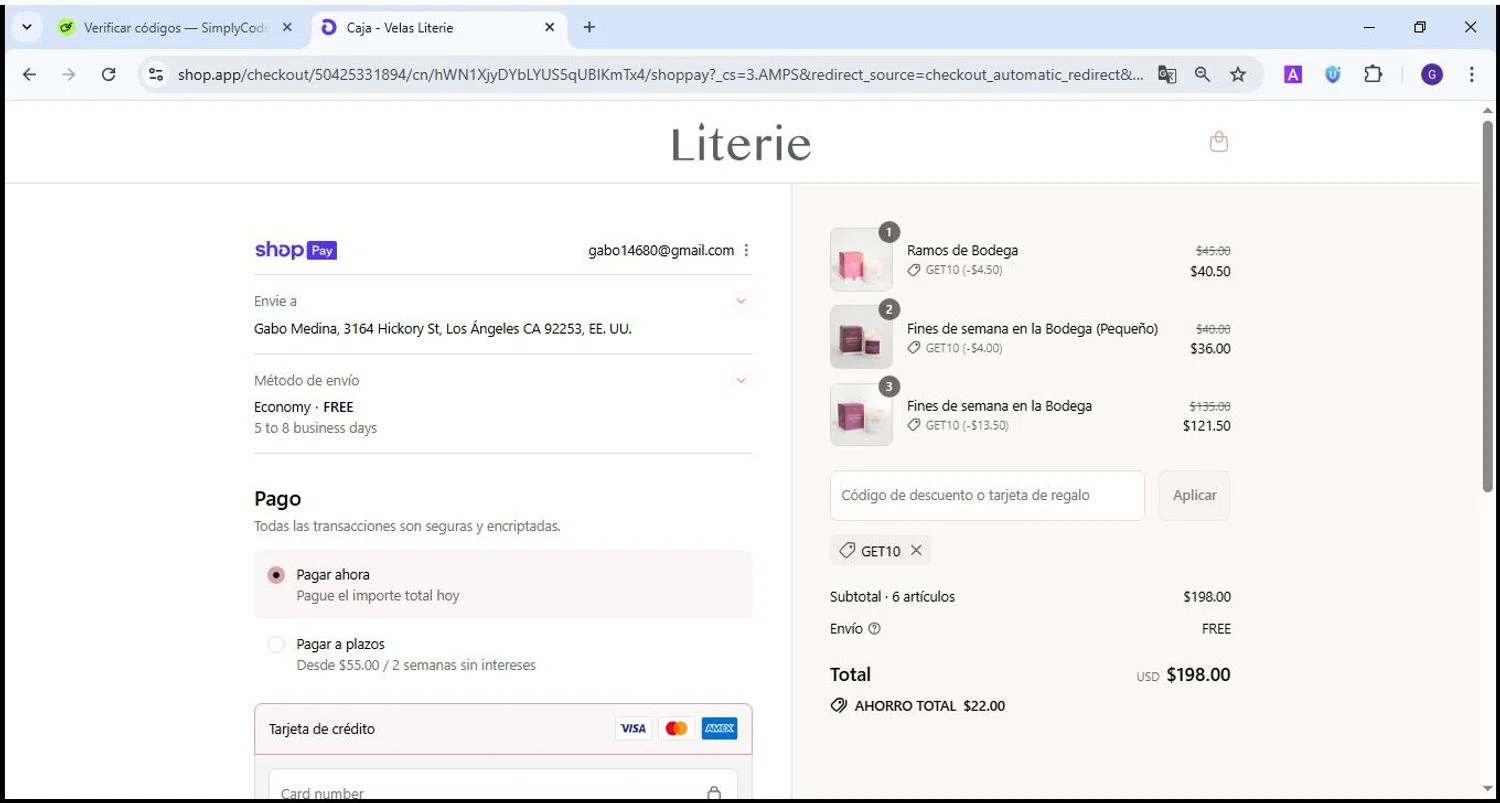Click the Pago section heading
1500x803 pixels.
point(277,499)
